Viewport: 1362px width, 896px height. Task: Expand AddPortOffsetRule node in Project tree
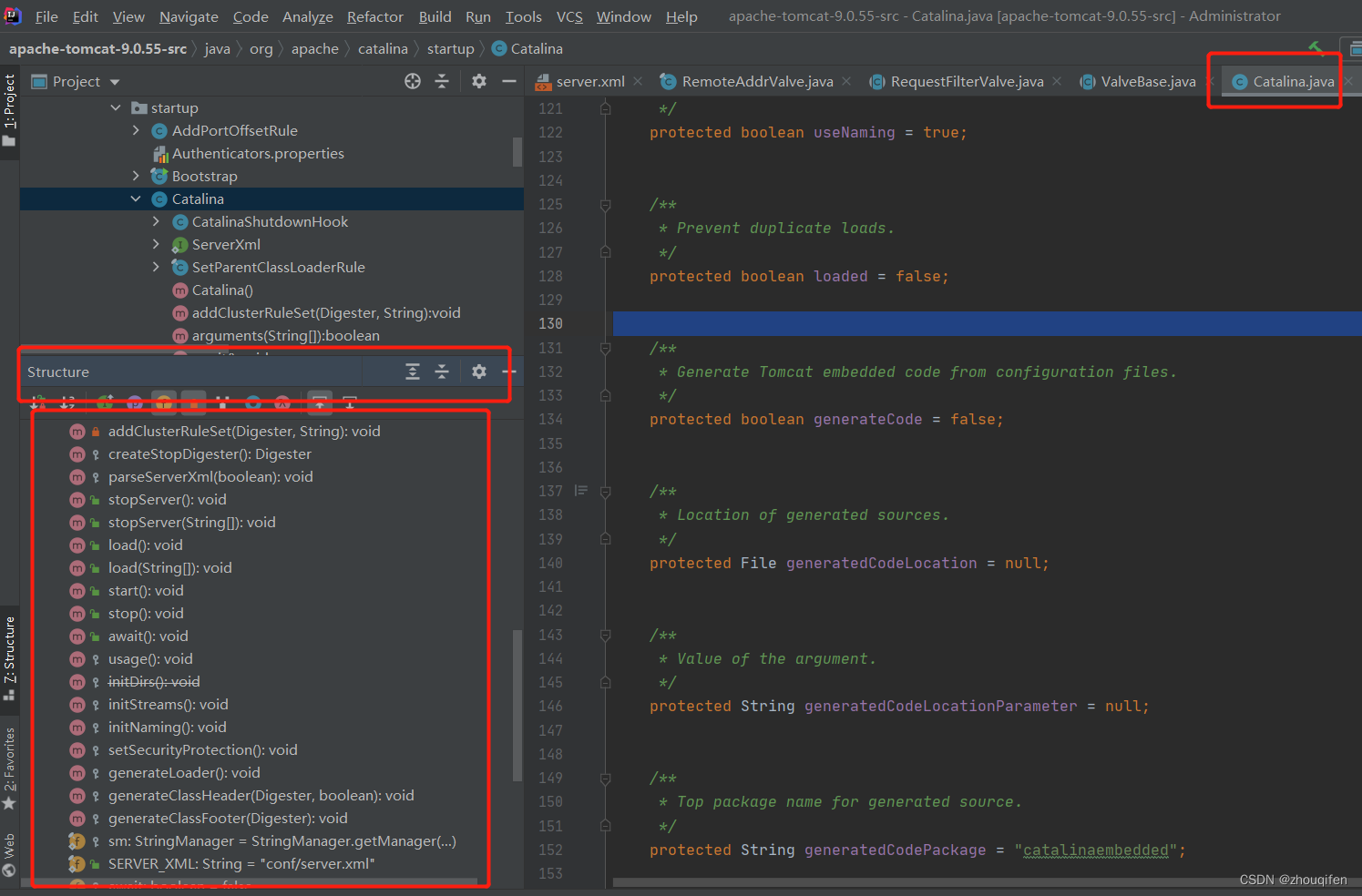[136, 130]
